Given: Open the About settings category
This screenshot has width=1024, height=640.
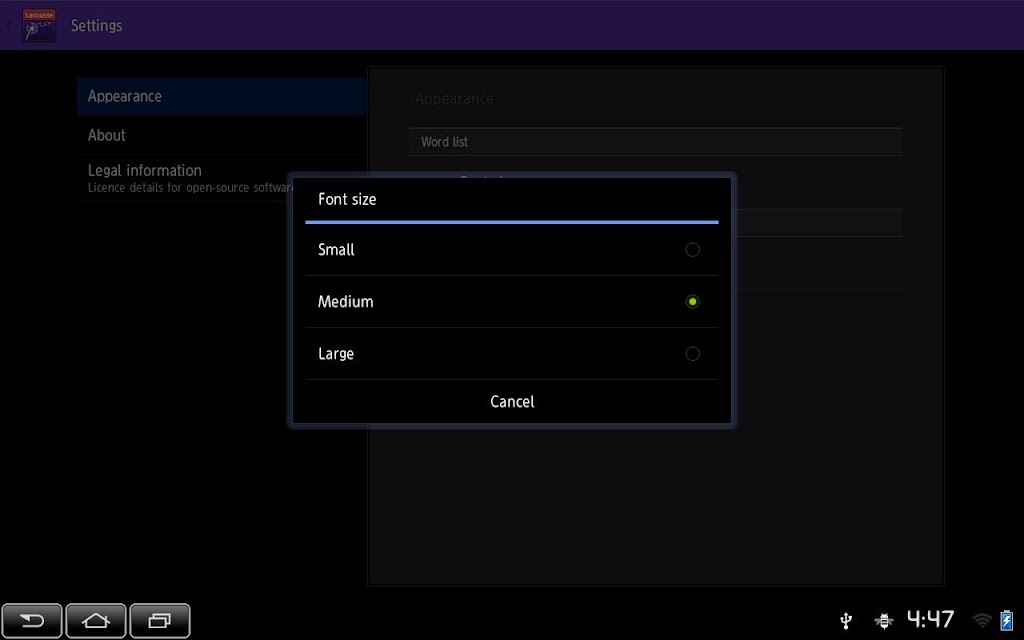Looking at the screenshot, I should [x=221, y=135].
